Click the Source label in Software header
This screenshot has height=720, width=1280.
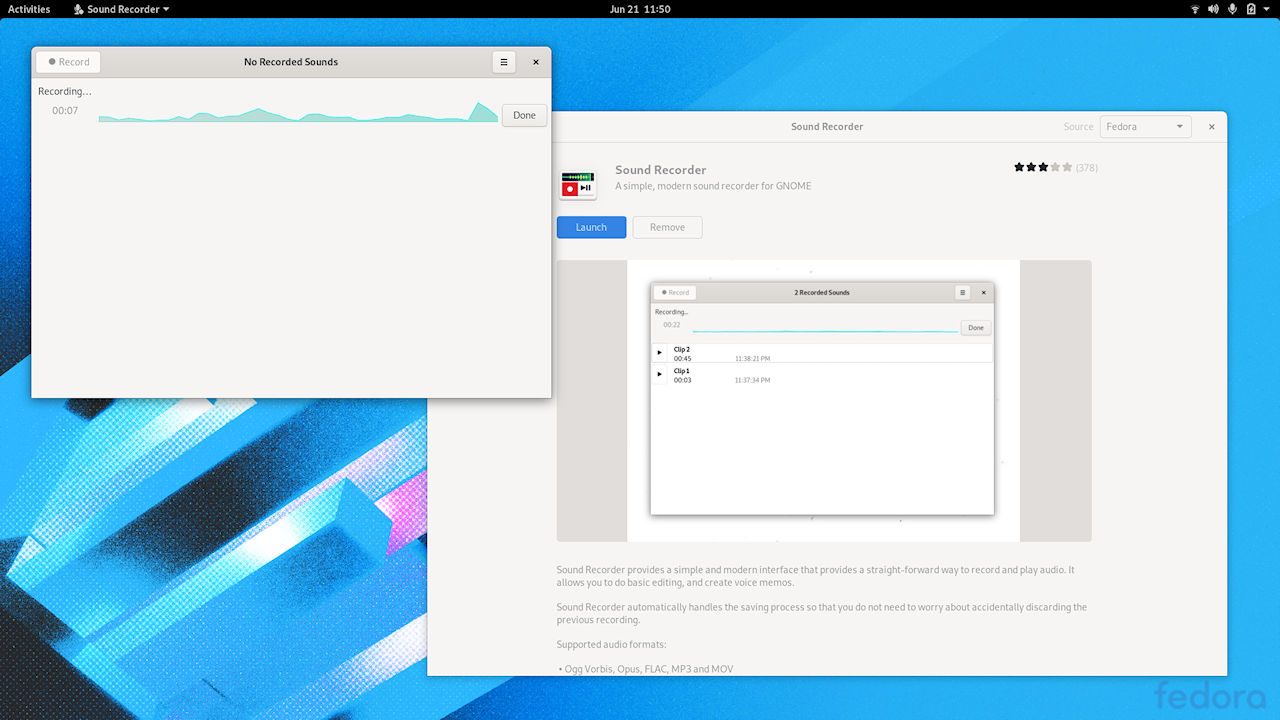point(1078,127)
